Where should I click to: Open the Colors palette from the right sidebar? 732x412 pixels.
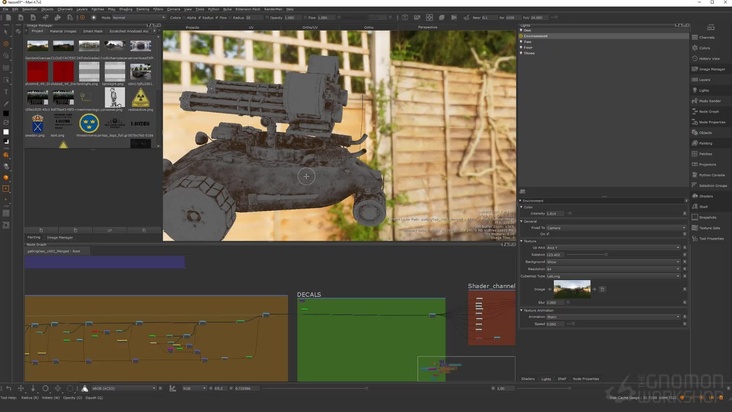coord(704,48)
